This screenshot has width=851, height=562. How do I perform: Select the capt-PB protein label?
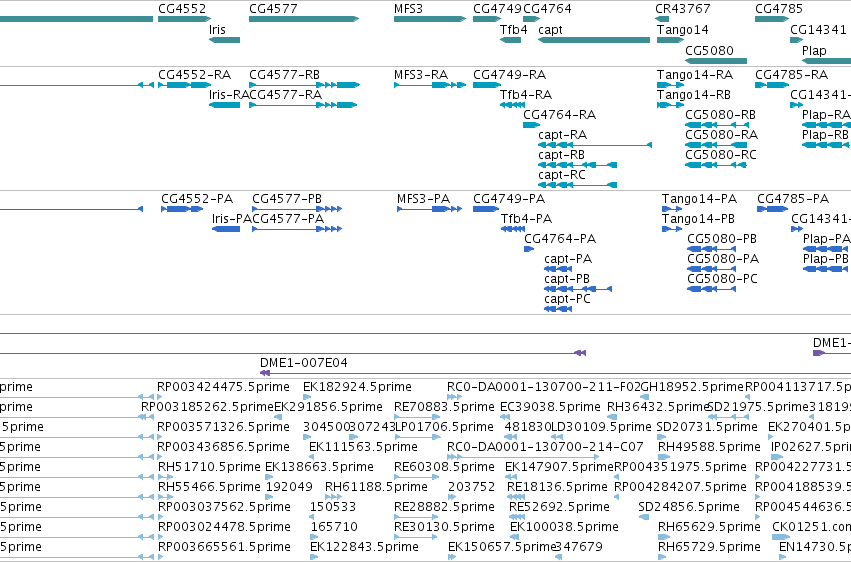[x=567, y=279]
